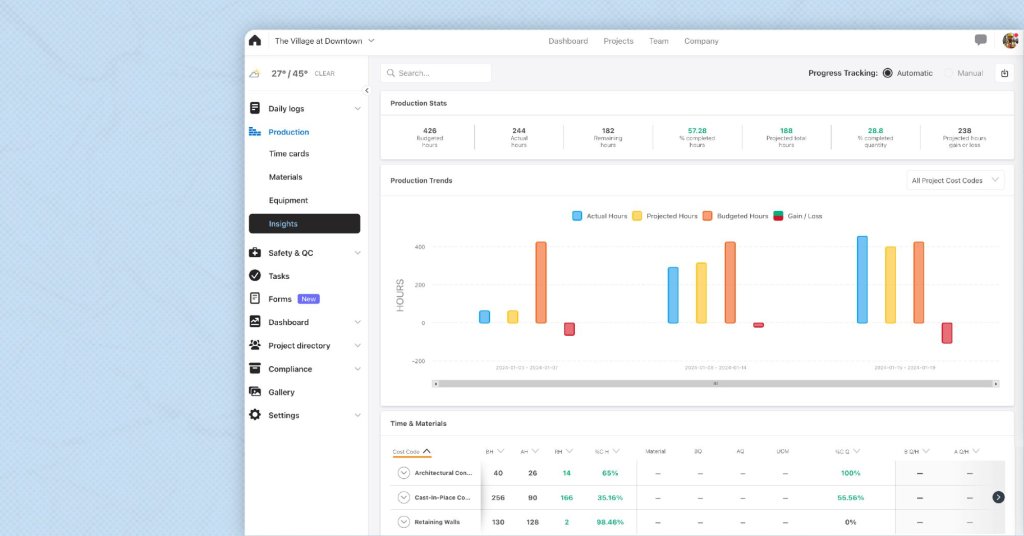Click the right arrow to scroll table
This screenshot has height=536, width=1024.
(x=998, y=497)
